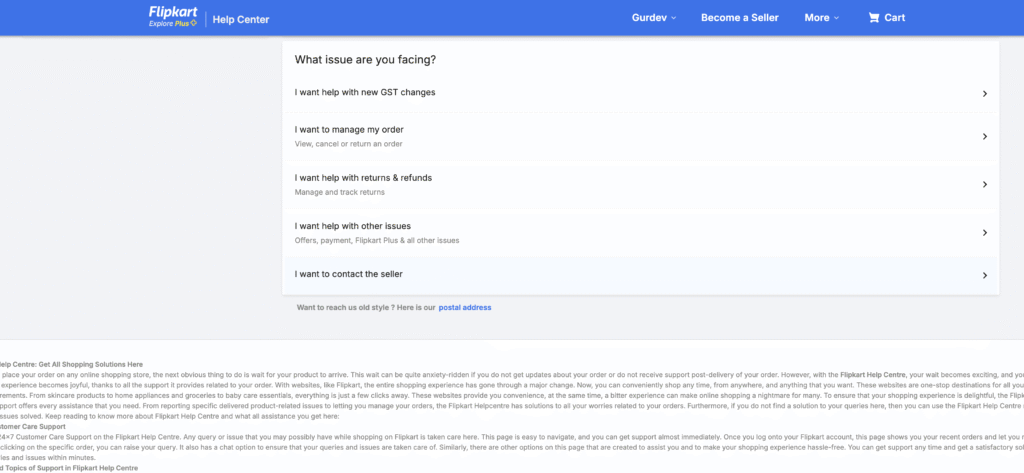Click the arrow beside returns & refunds
1024x473 pixels.
[x=985, y=185]
